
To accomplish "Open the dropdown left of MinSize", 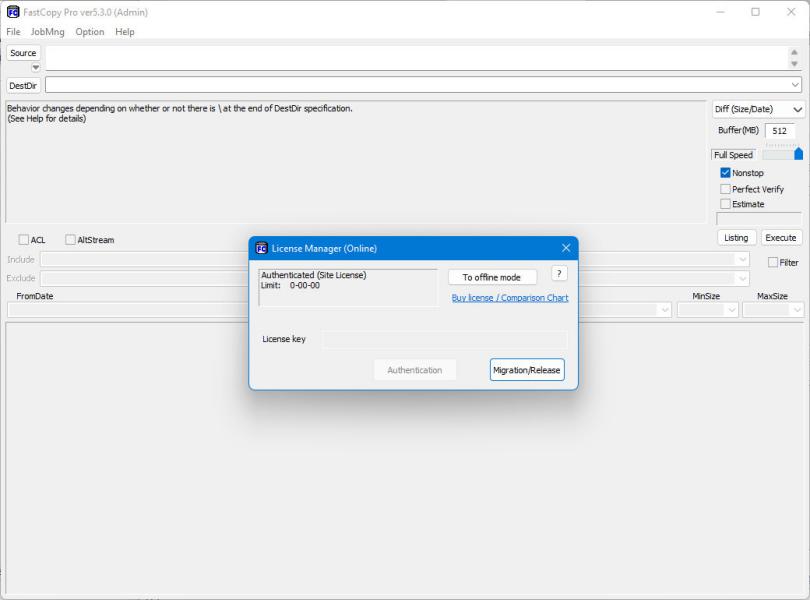I will [664, 310].
